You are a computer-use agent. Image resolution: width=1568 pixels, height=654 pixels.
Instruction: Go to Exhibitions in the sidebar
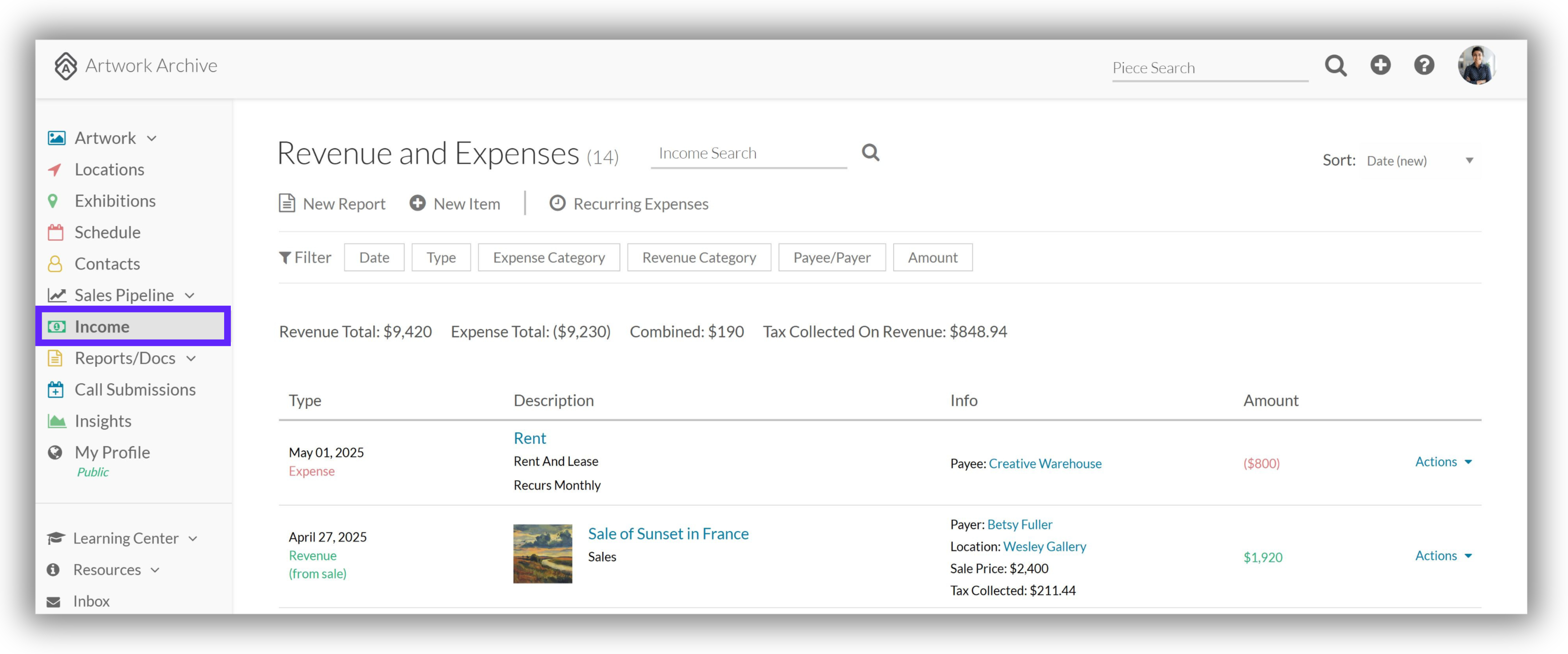coord(114,200)
